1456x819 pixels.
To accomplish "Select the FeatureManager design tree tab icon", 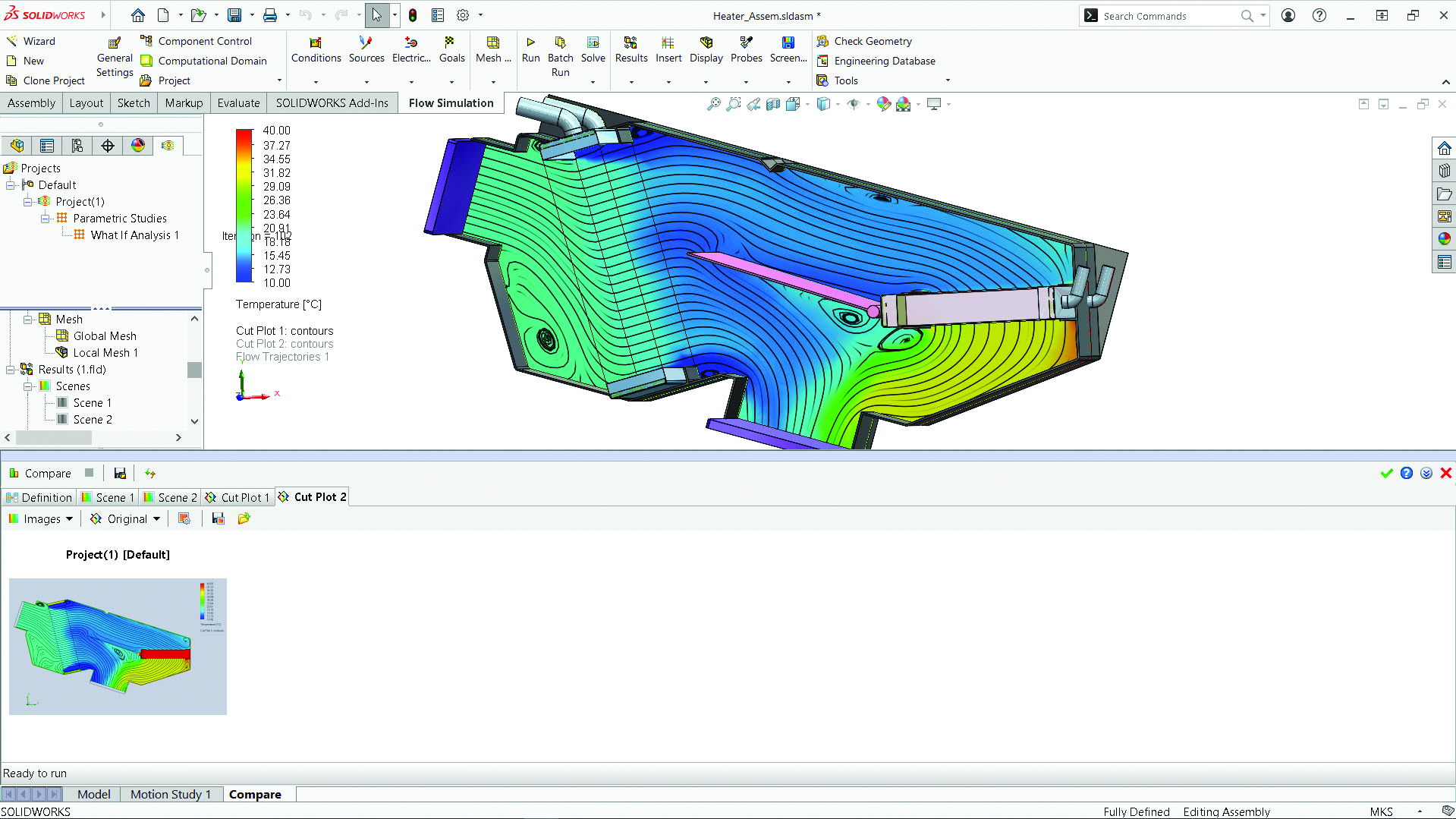I will 17,146.
